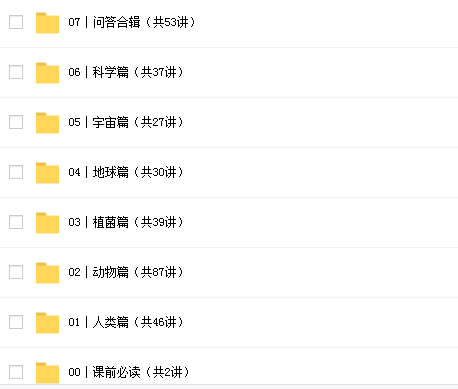Enable checkbox next to 04 地球篇
Image resolution: width=458 pixels, height=389 pixels.
[16, 172]
